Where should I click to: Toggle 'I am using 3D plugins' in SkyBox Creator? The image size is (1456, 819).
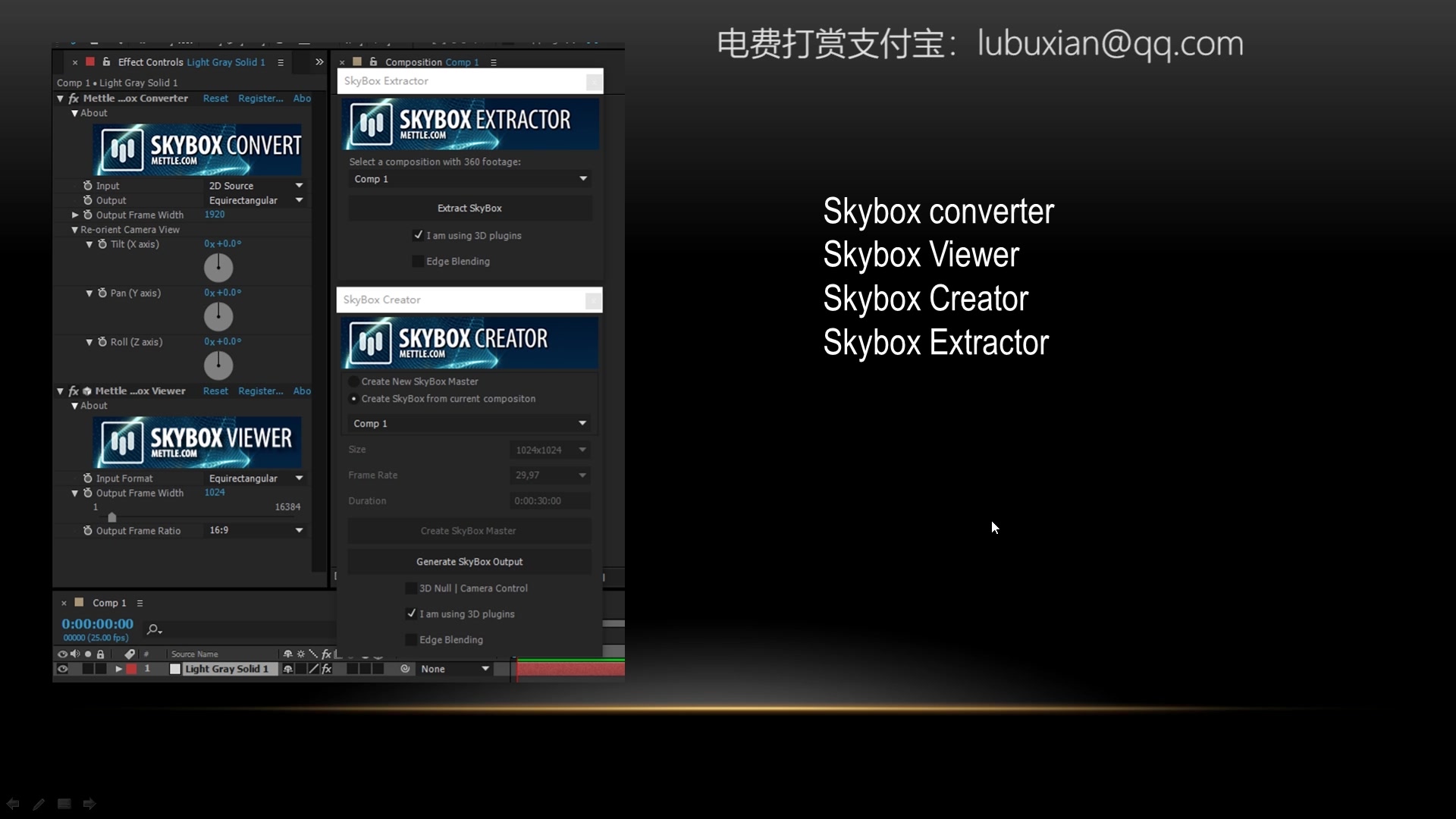pyautogui.click(x=411, y=613)
